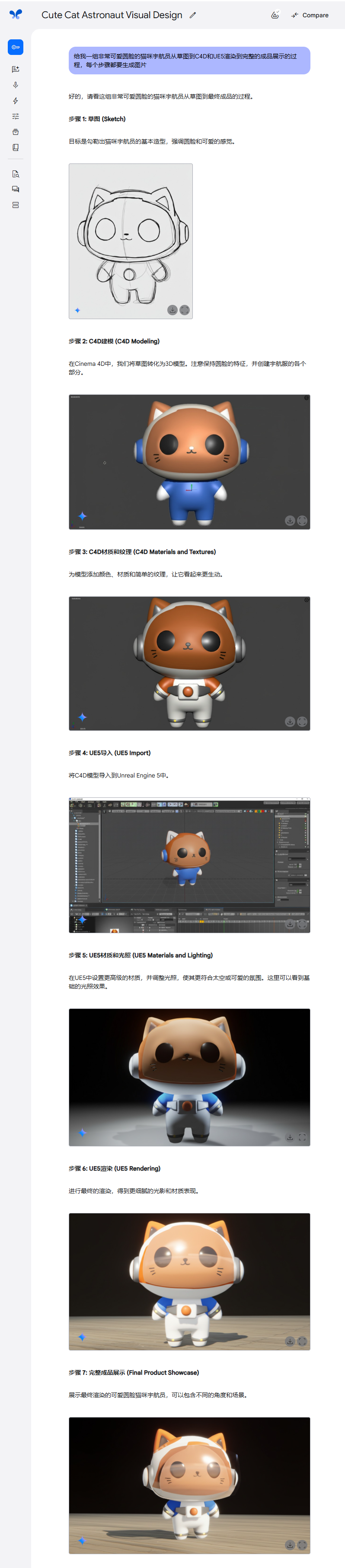Open the Get API key sidebar button
Image resolution: width=345 pixels, height=1568 pixels.
[15, 47]
